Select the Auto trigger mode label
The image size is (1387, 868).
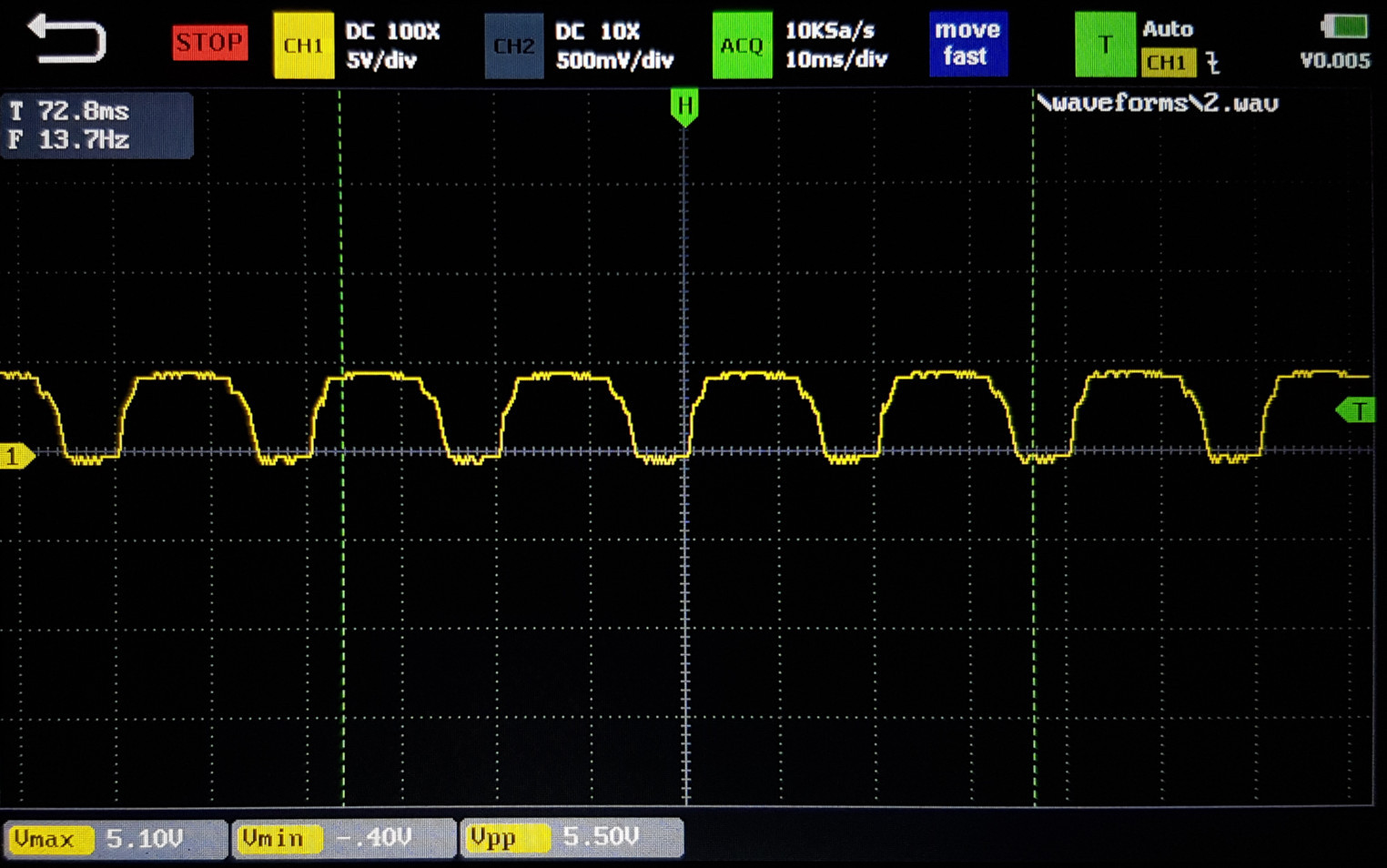pyautogui.click(x=1168, y=29)
